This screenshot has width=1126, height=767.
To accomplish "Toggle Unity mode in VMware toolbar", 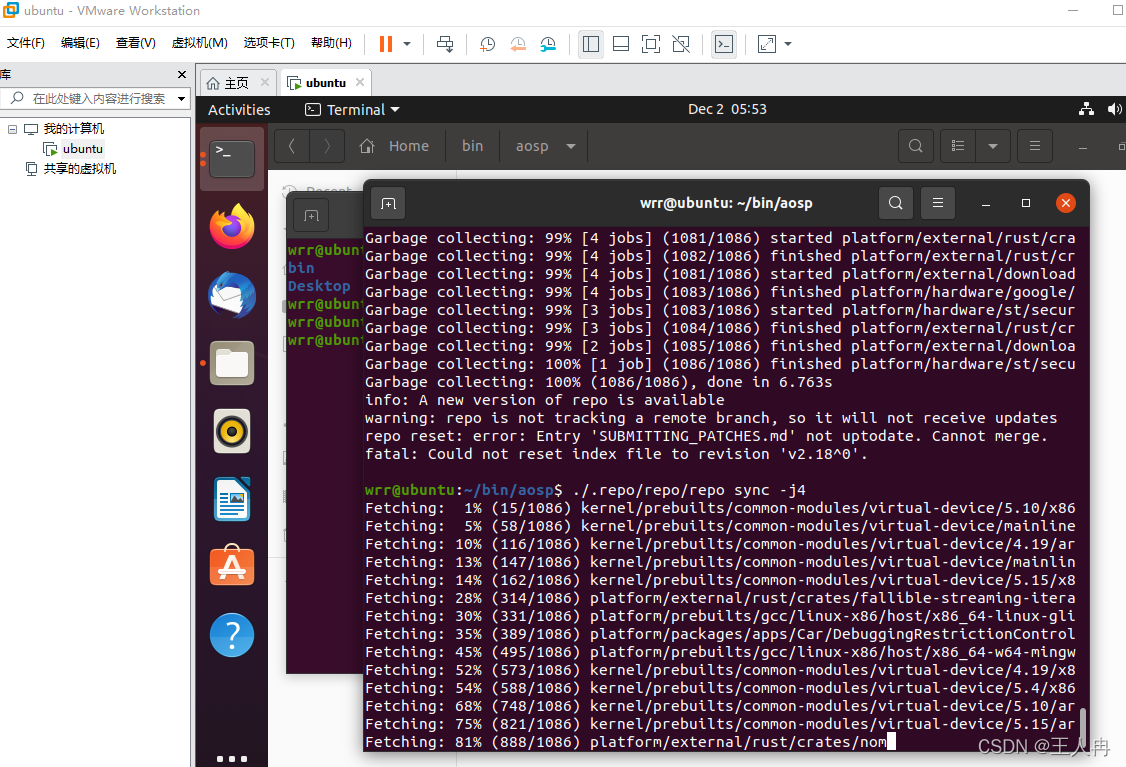I will [681, 44].
